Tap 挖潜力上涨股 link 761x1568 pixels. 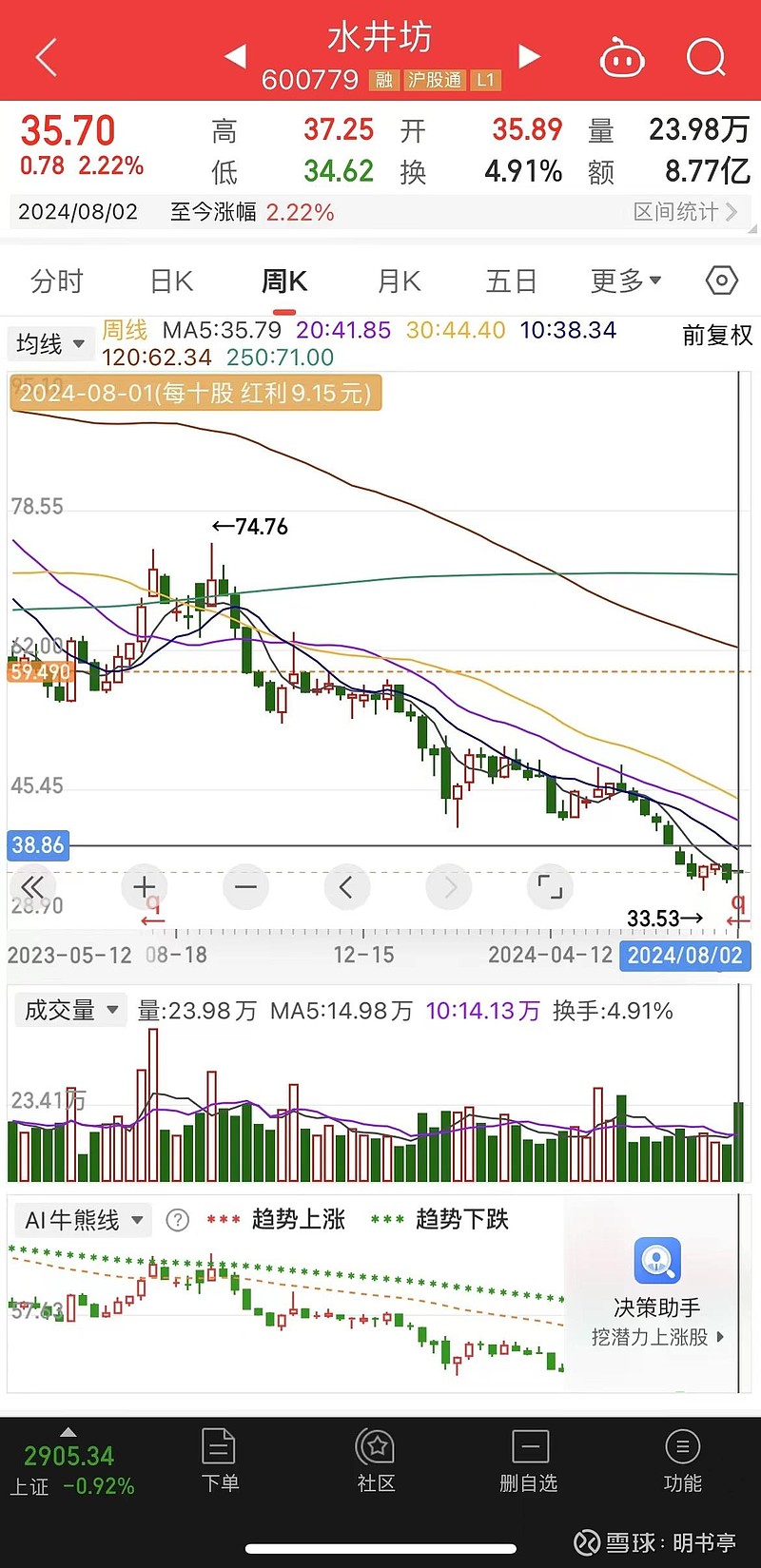657,1337
